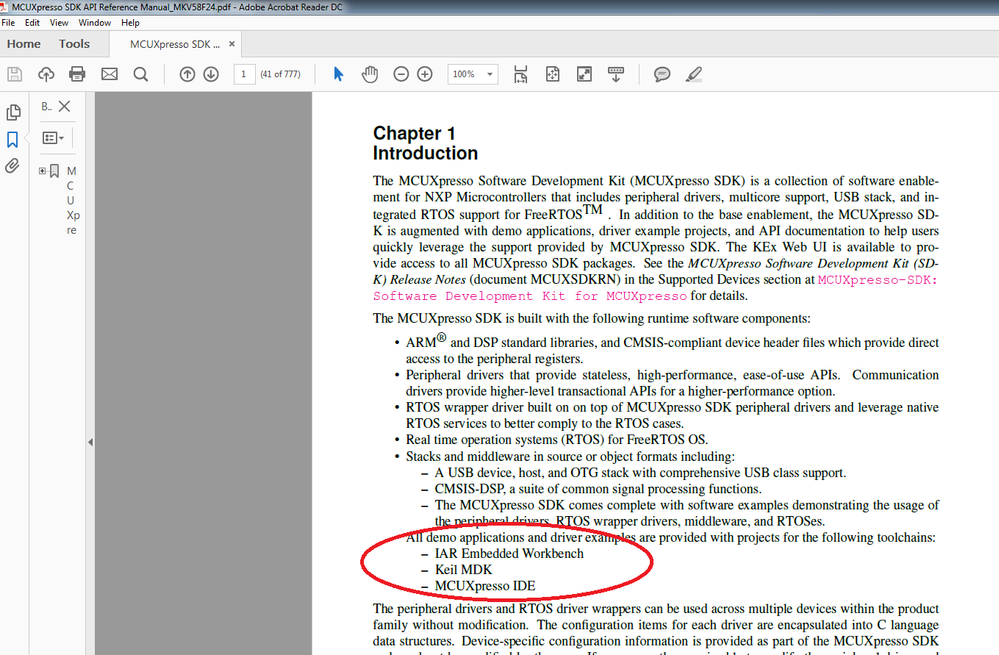
Task: Open the View menu
Action: [x=59, y=22]
